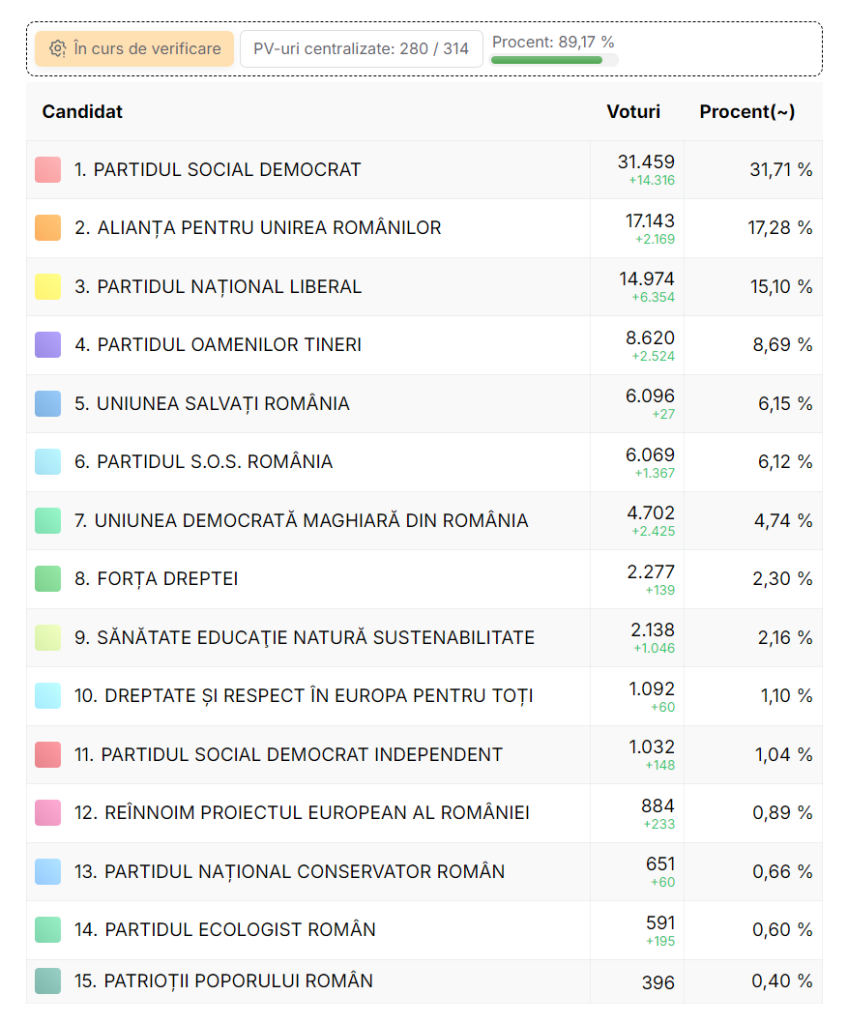Click yellow swatch of Partidul Național Liberal
Viewport: 848px width, 1024px height.
tap(48, 287)
